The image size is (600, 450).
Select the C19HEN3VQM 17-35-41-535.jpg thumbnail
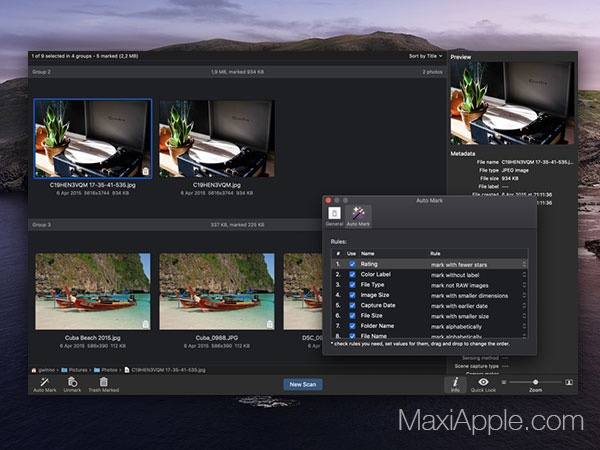93,139
